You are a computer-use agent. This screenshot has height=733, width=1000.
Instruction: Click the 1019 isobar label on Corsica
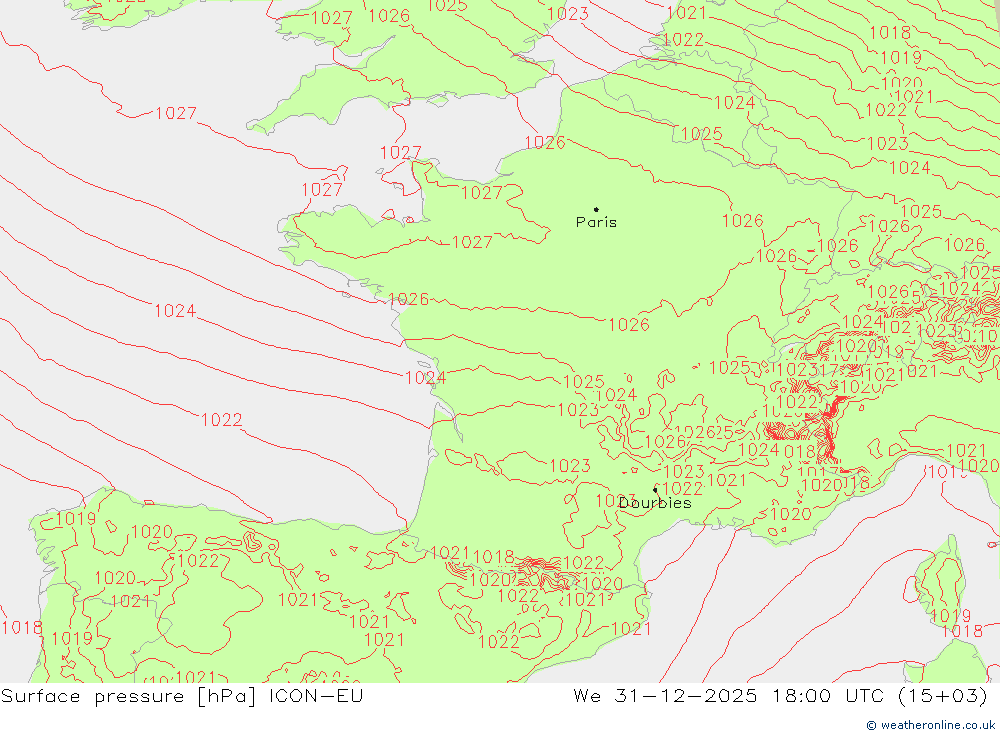[950, 616]
